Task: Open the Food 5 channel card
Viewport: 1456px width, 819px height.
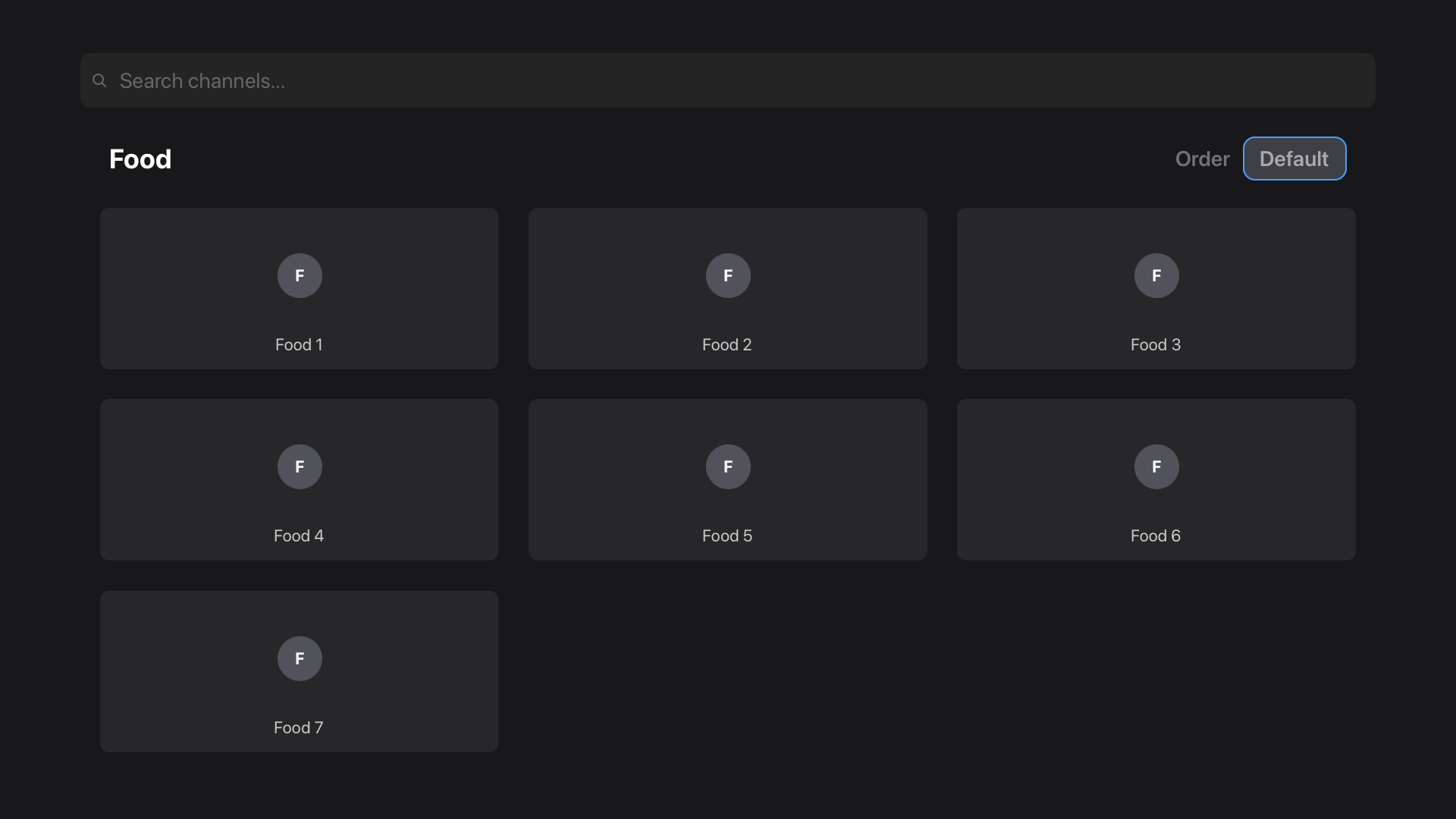Action: (x=727, y=479)
